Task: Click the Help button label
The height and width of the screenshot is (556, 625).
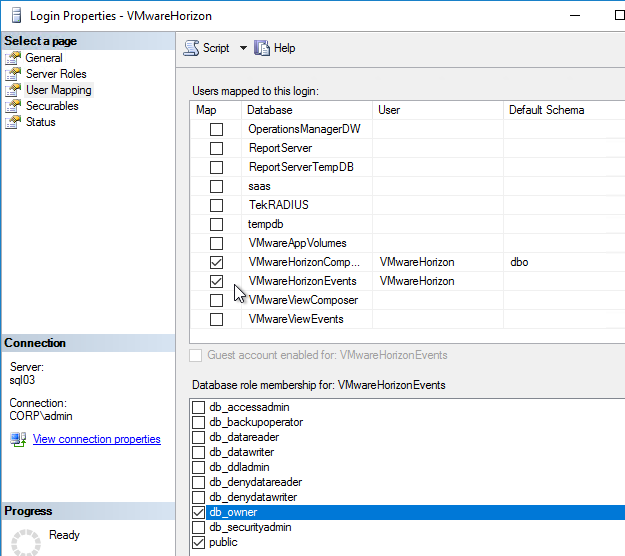Action: click(285, 48)
